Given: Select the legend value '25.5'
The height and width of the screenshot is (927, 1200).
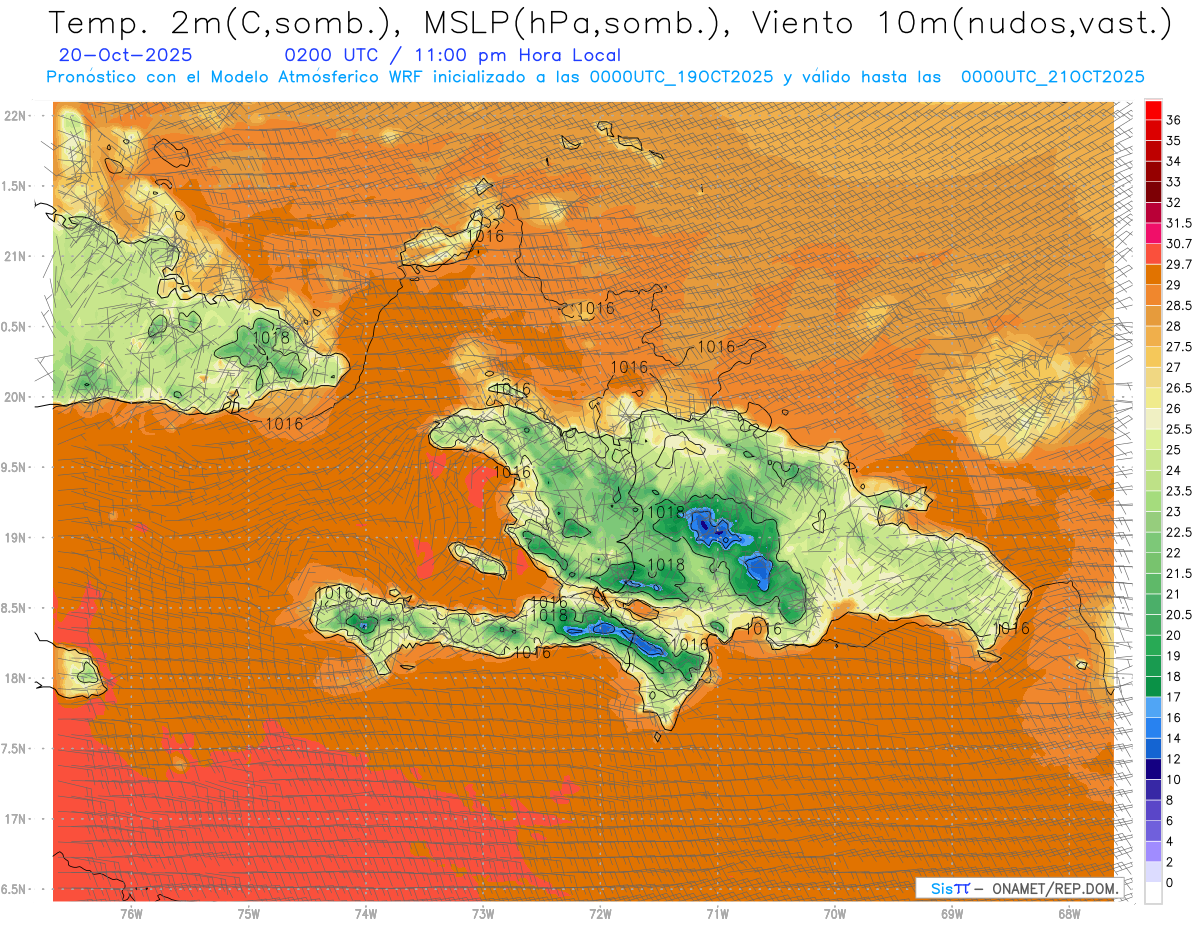Looking at the screenshot, I should click(1178, 430).
